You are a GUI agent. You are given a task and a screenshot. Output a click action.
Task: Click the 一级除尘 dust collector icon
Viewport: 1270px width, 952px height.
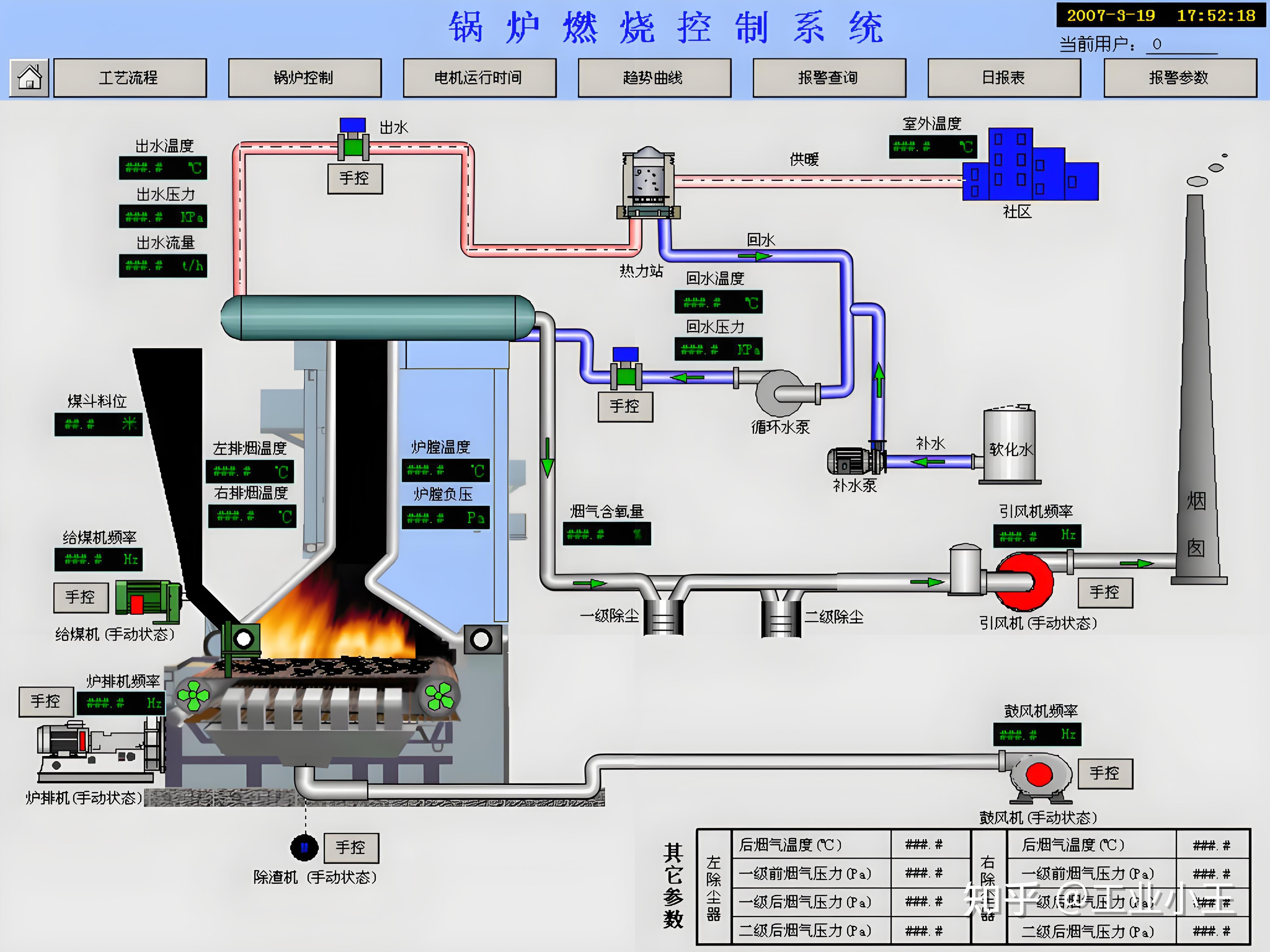(664, 617)
